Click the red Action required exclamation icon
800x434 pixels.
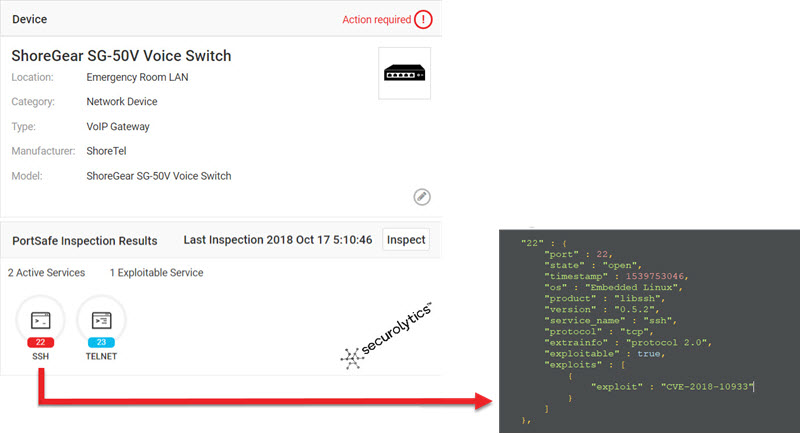tap(426, 19)
